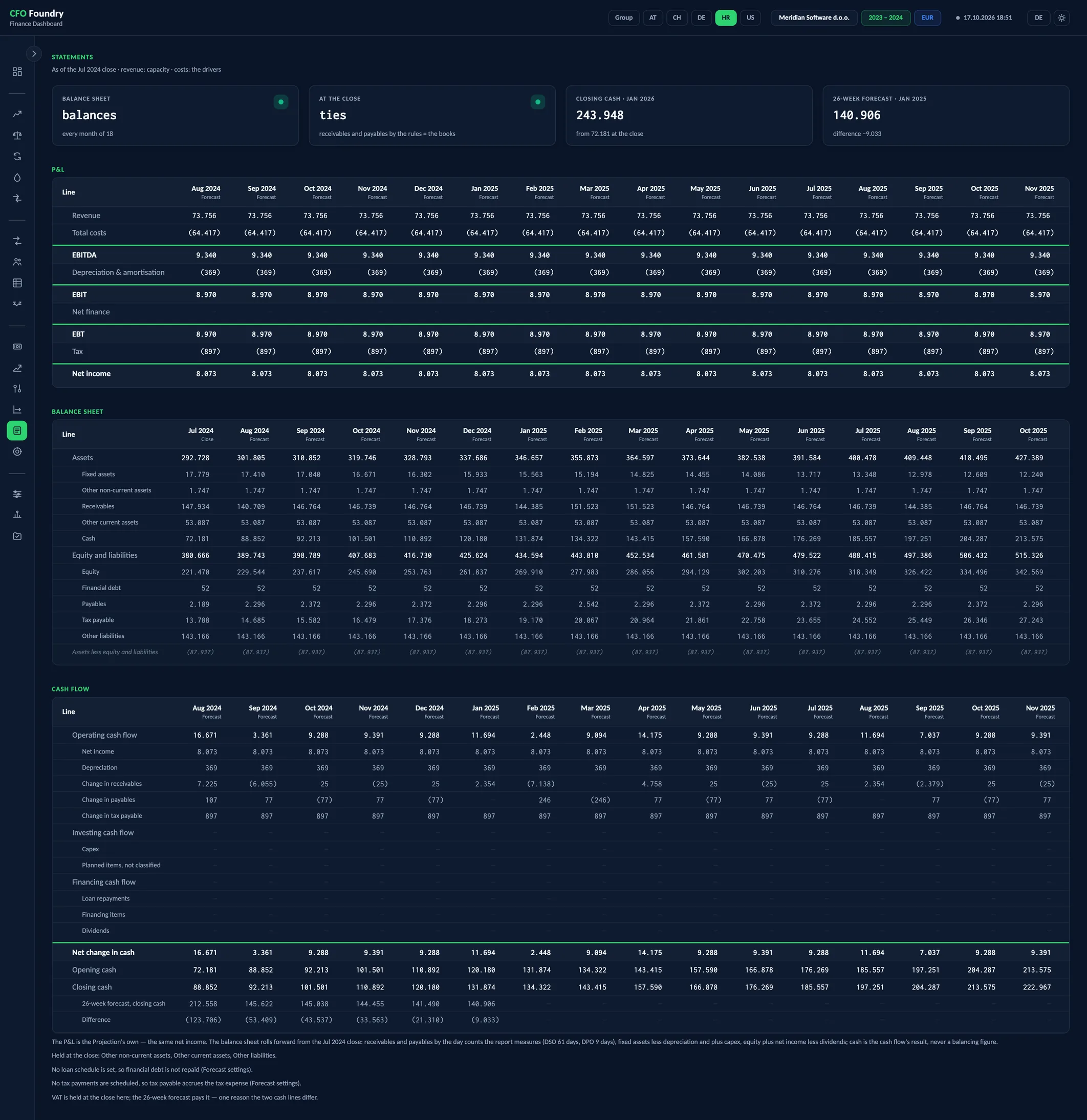Screen dimensions: 1087x1120
Task: Expand the sidebar with the chevron button
Action: coord(34,54)
